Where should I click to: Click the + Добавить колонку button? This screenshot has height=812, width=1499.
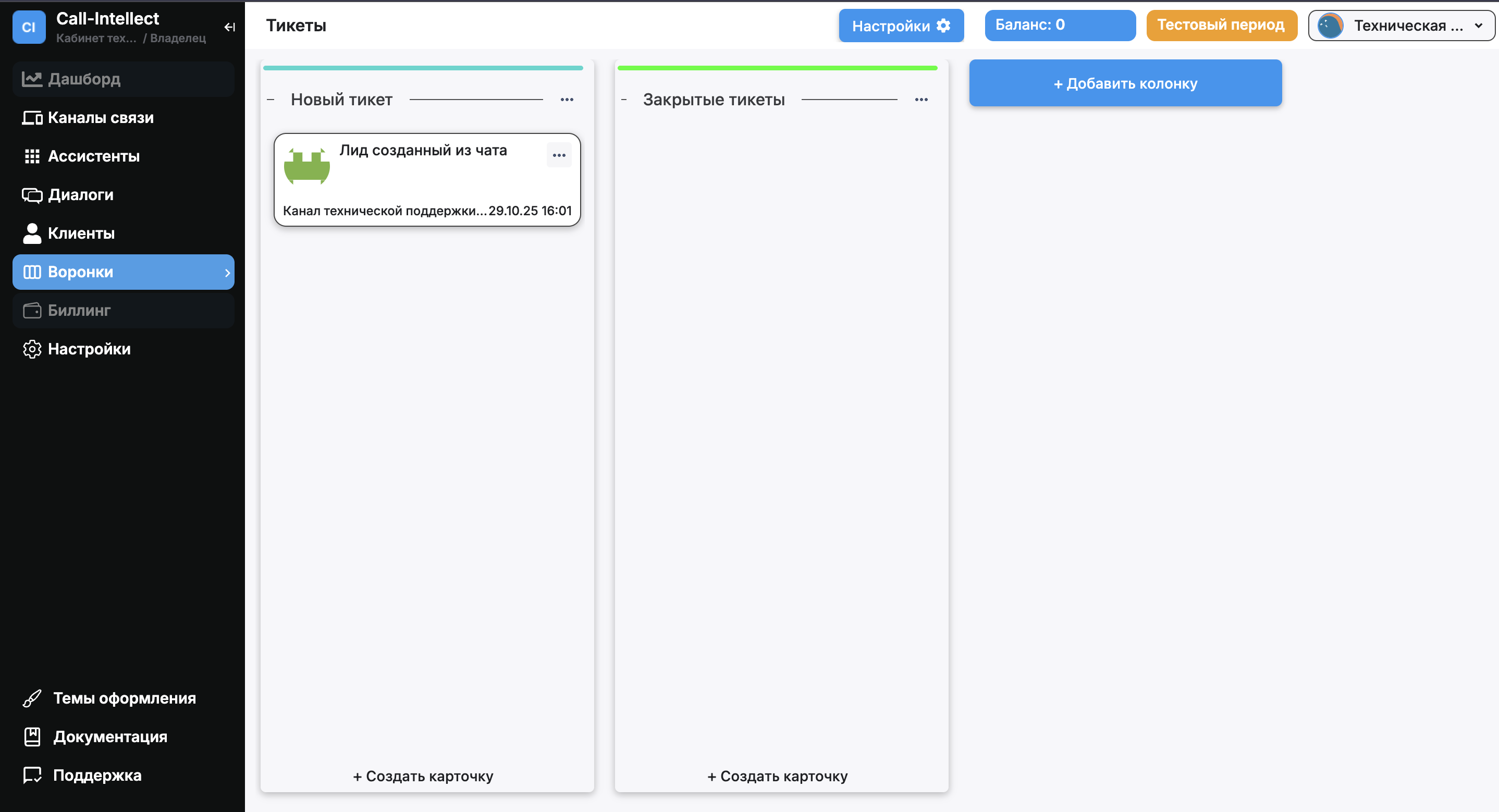click(1125, 83)
